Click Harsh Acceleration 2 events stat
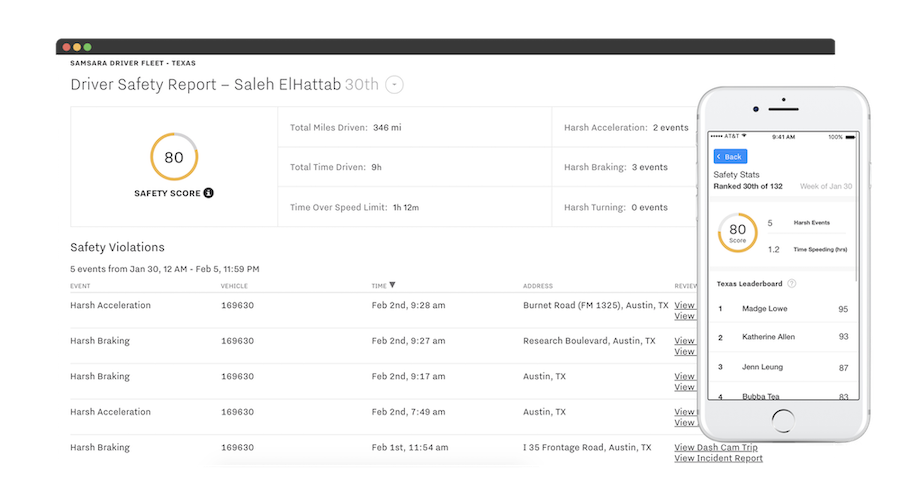 pyautogui.click(x=626, y=127)
